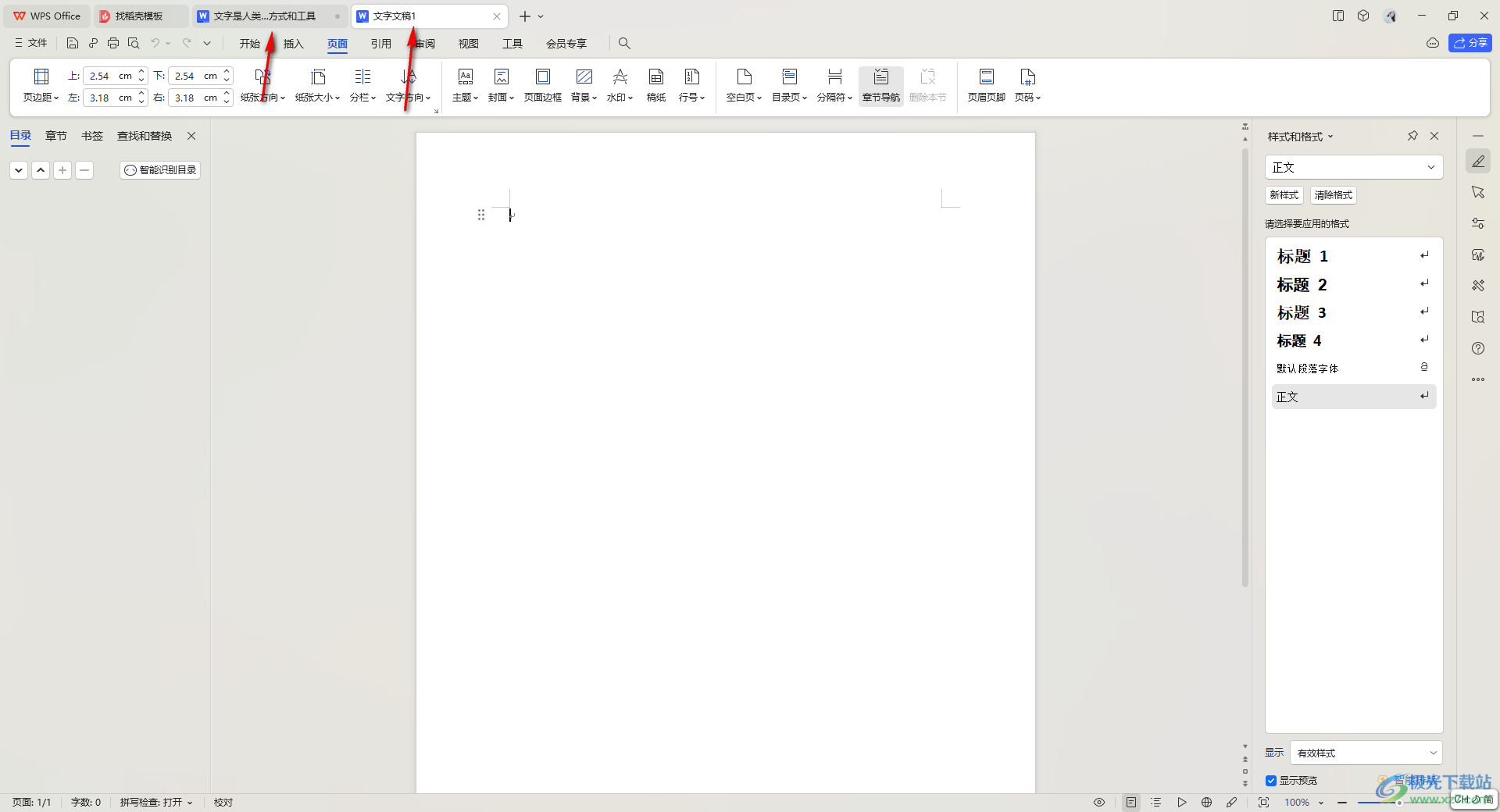Image resolution: width=1500 pixels, height=812 pixels.
Task: Switch to the 找稻壳模板 window tab
Action: coord(139,16)
